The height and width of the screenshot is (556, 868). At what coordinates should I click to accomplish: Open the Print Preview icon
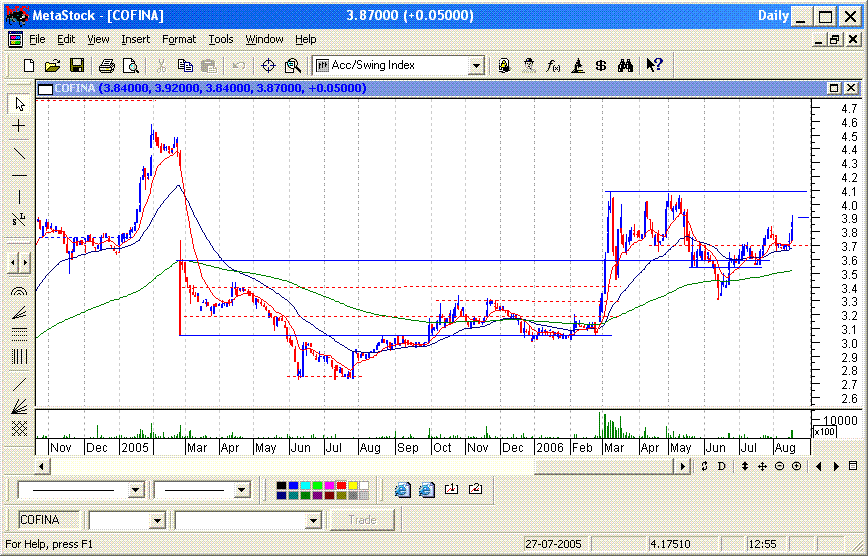(130, 66)
